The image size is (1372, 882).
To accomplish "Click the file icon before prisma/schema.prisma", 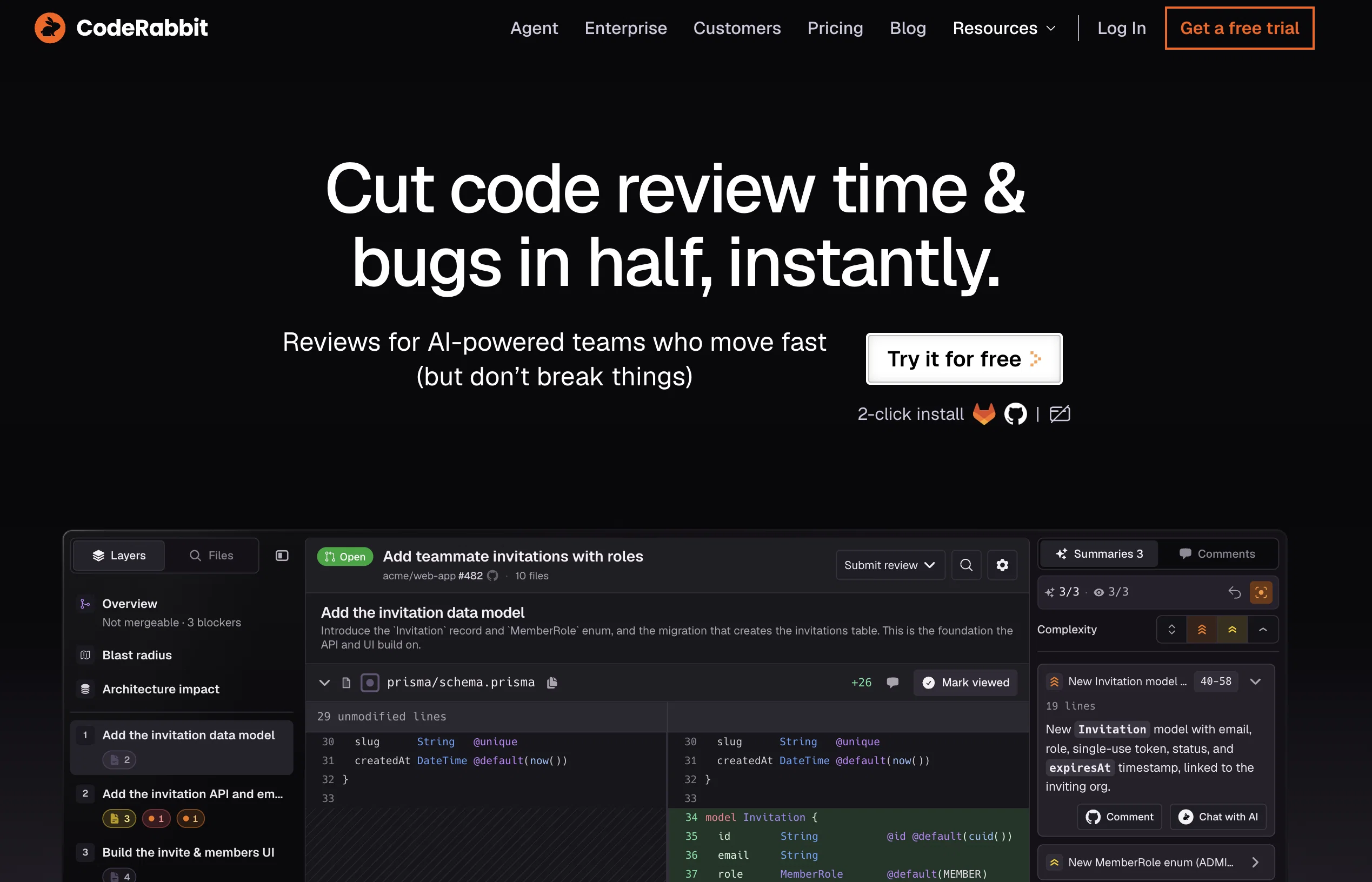I will click(x=346, y=682).
